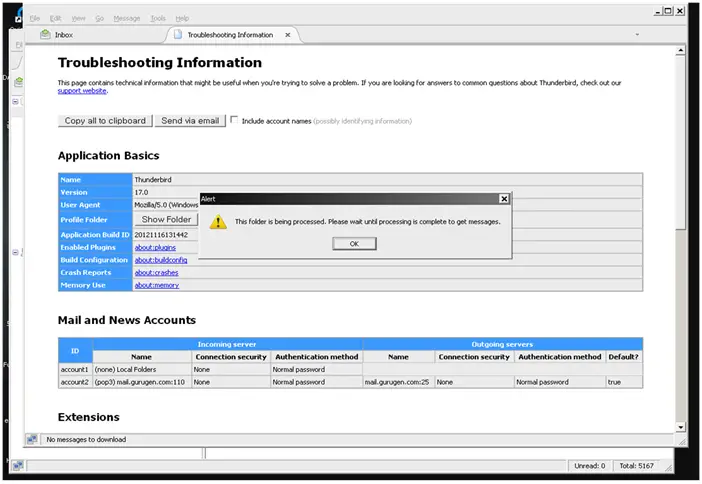Screen dimensions: 702x484
Task: Click mail.gurugen.com:25 outgoing server cell
Action: pos(398,382)
